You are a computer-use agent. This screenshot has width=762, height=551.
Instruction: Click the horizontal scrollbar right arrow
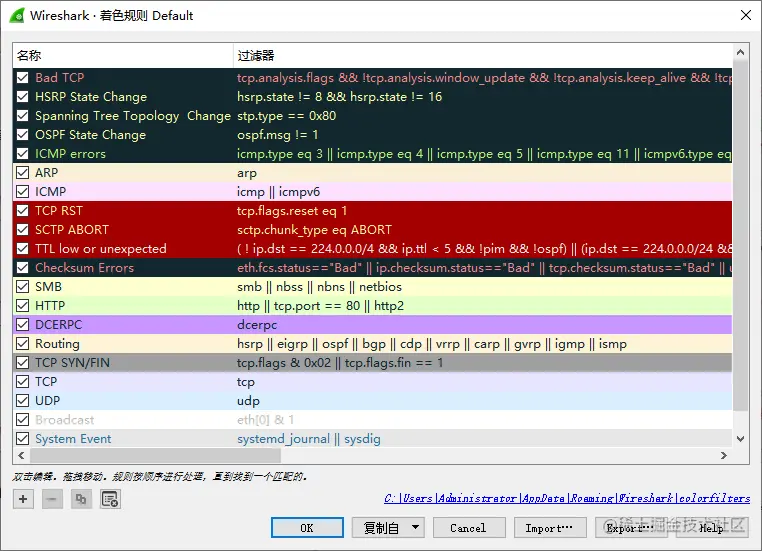point(724,455)
